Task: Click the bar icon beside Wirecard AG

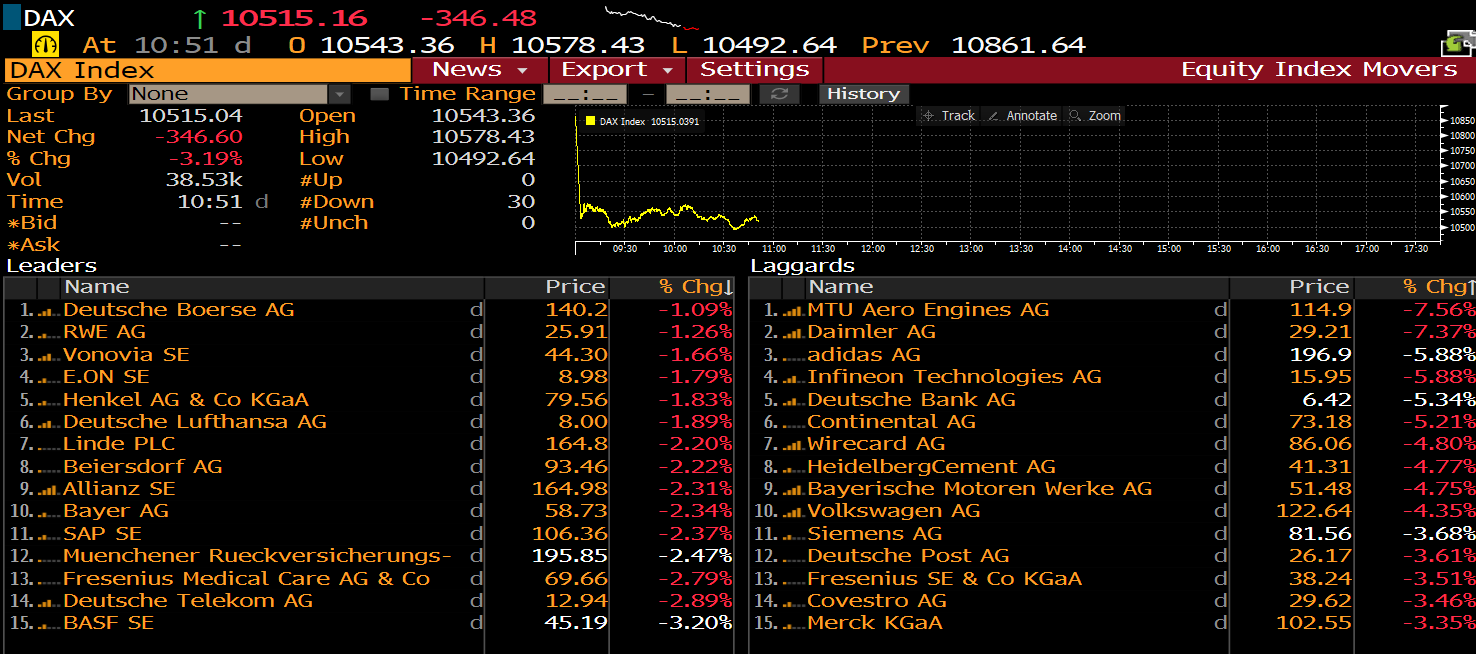Action: [792, 445]
